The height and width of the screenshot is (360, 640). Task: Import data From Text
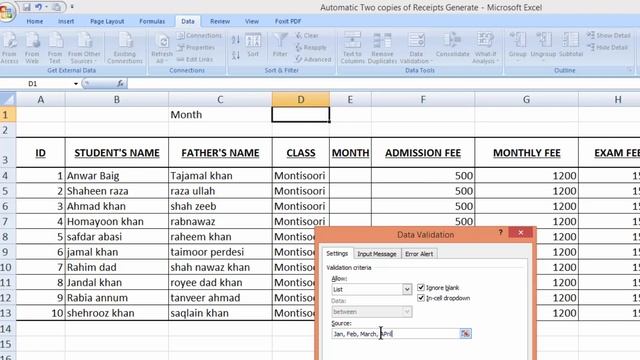[55, 48]
